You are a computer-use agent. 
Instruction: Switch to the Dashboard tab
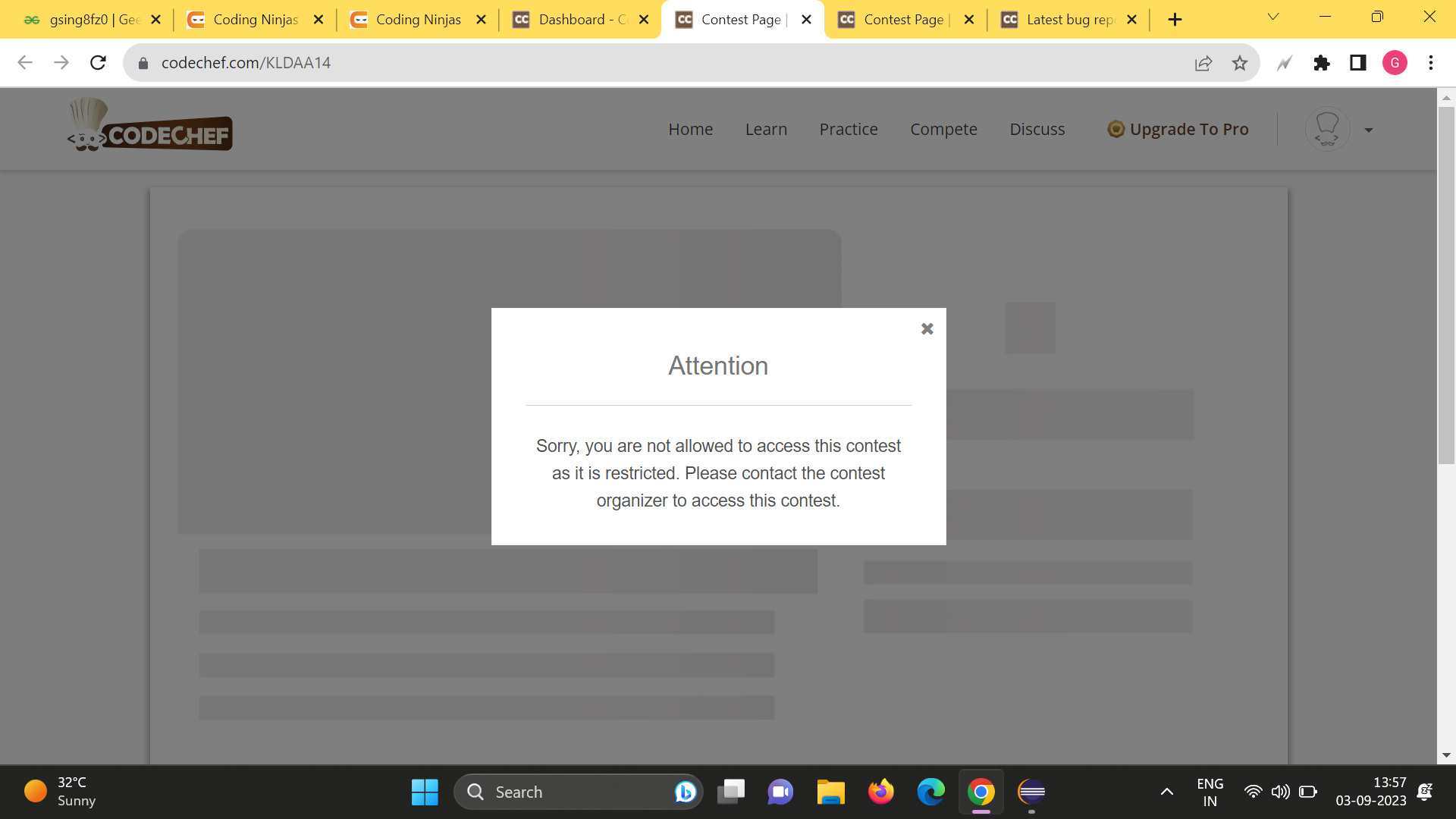tap(582, 20)
